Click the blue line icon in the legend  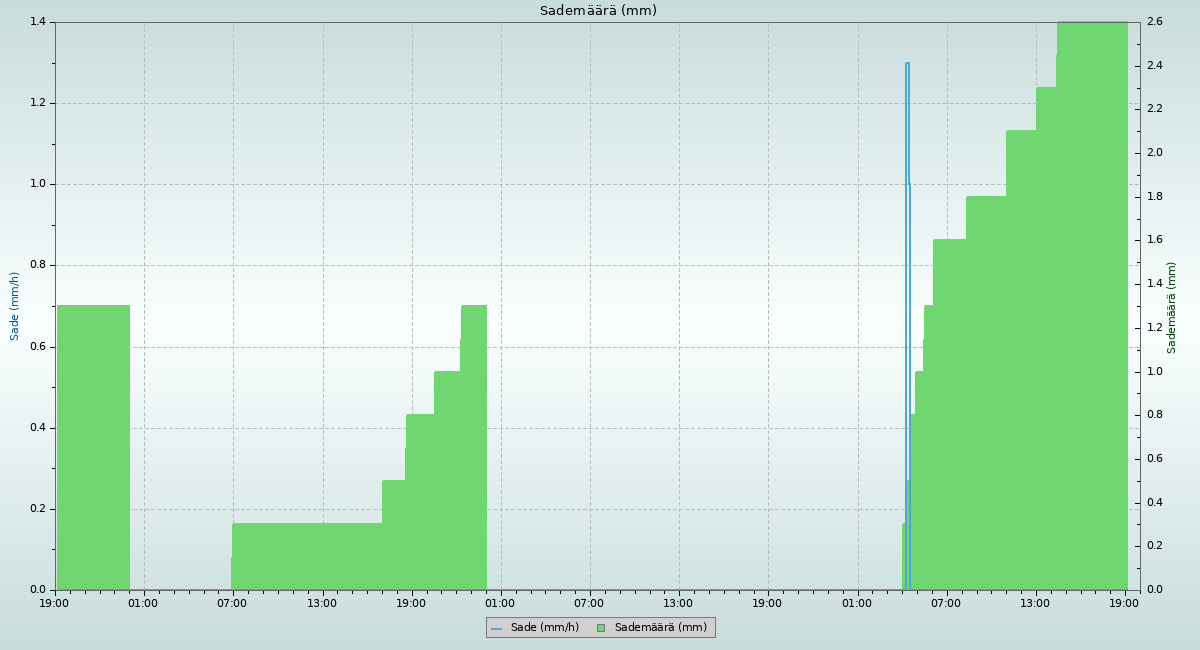pos(496,628)
